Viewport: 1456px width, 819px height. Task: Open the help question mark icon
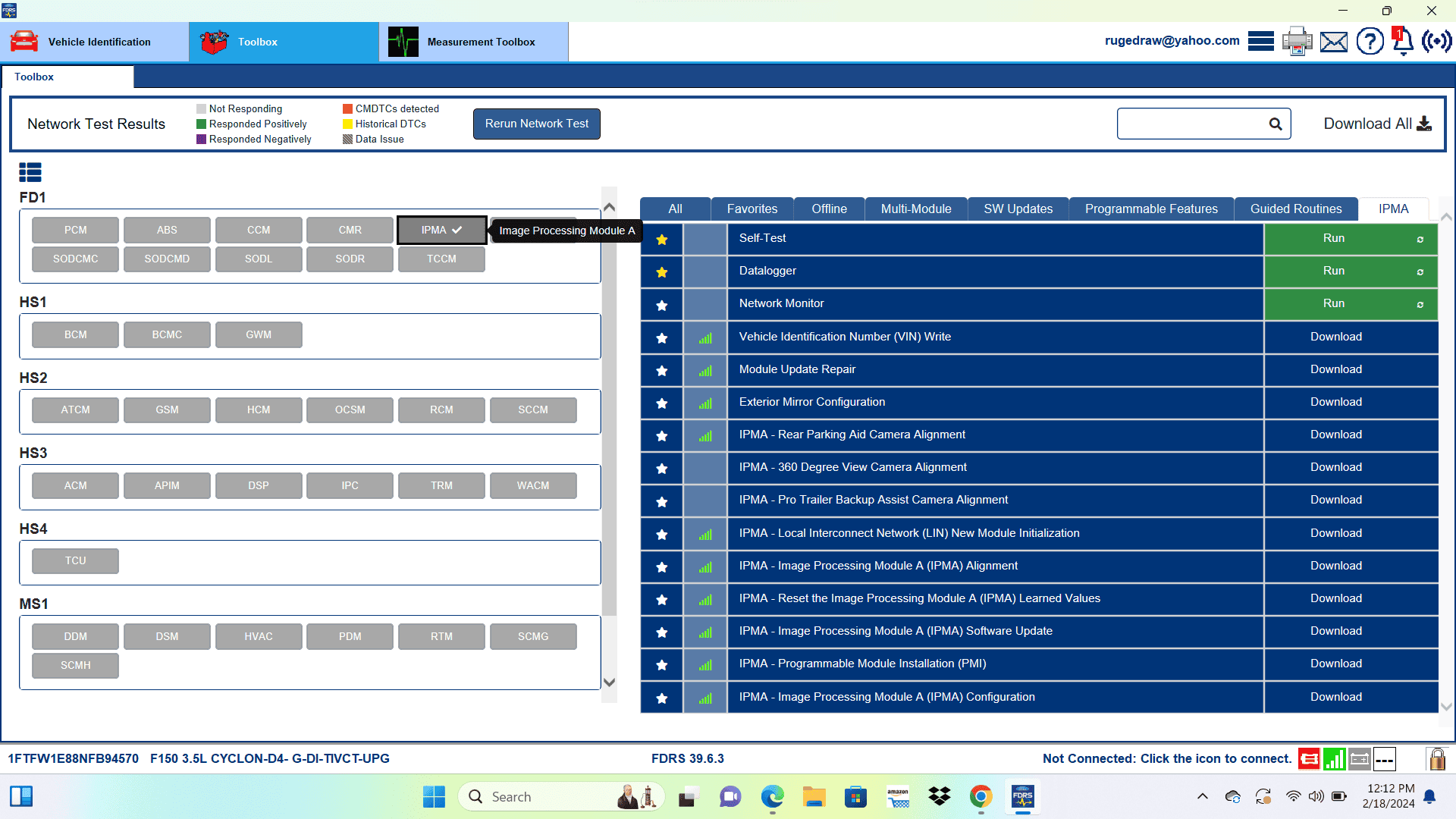(x=1370, y=41)
